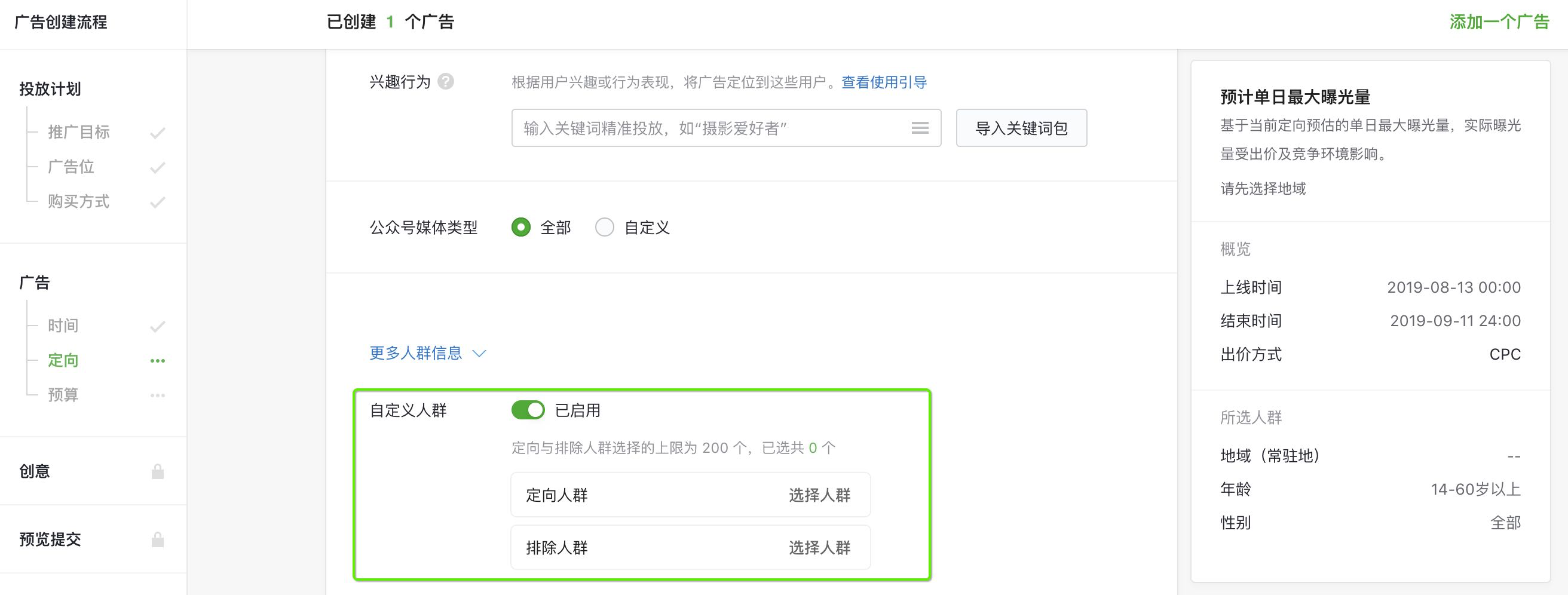Image resolution: width=1568 pixels, height=595 pixels.
Task: Open the list icon in keyword input
Action: tap(920, 128)
